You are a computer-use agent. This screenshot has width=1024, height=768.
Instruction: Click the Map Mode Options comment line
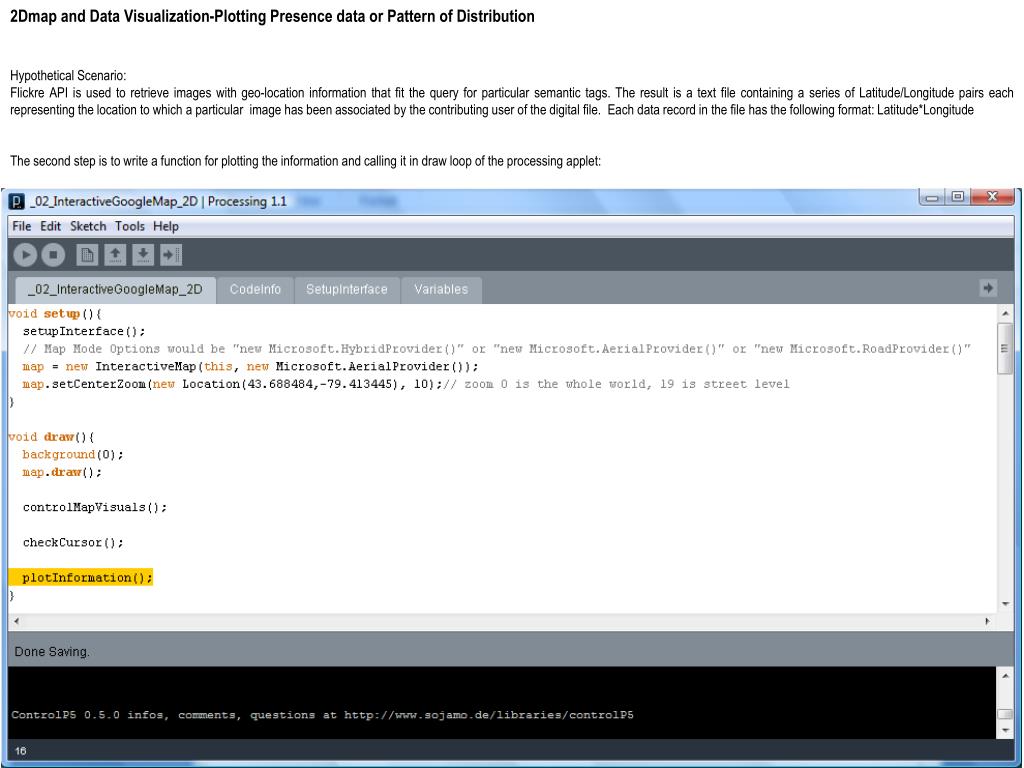(x=496, y=349)
